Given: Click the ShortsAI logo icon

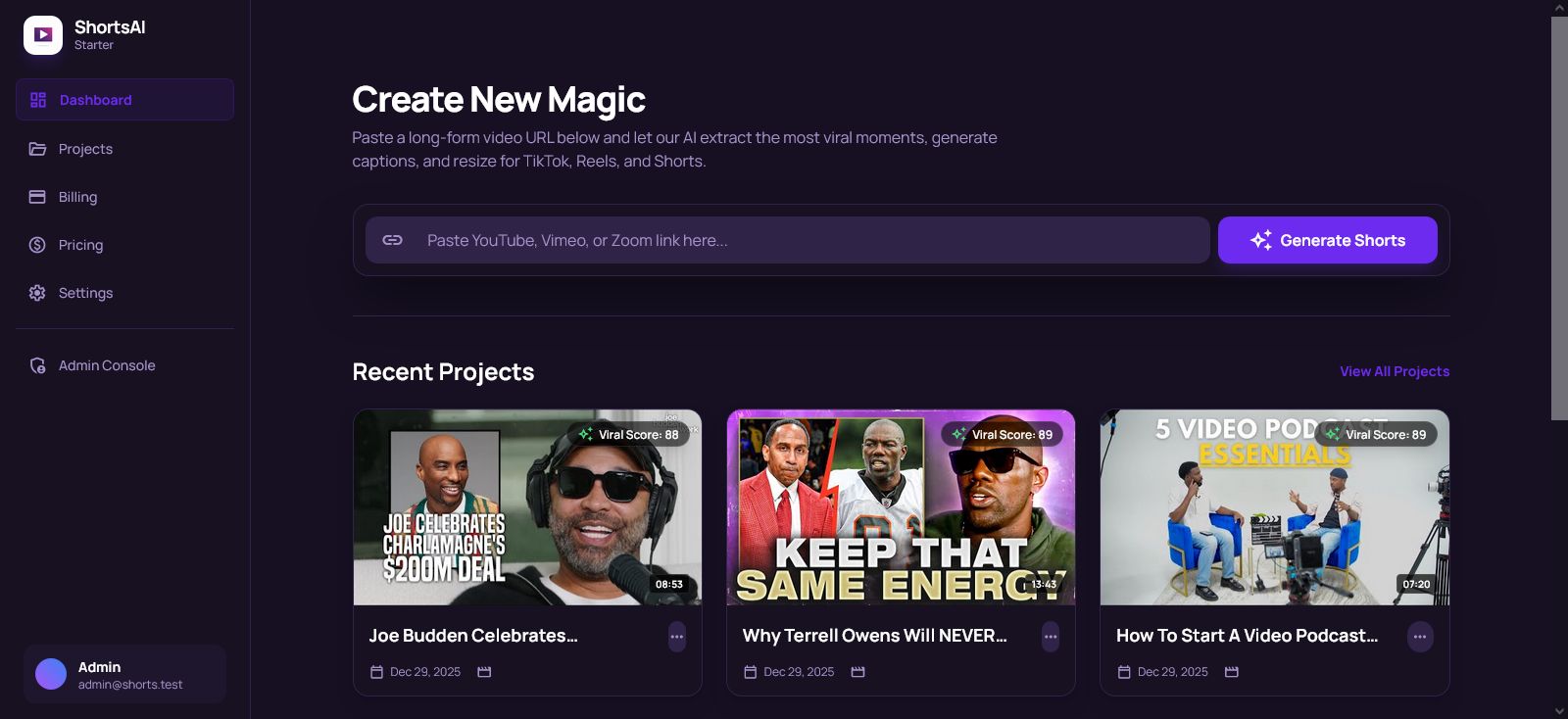Looking at the screenshot, I should [43, 35].
